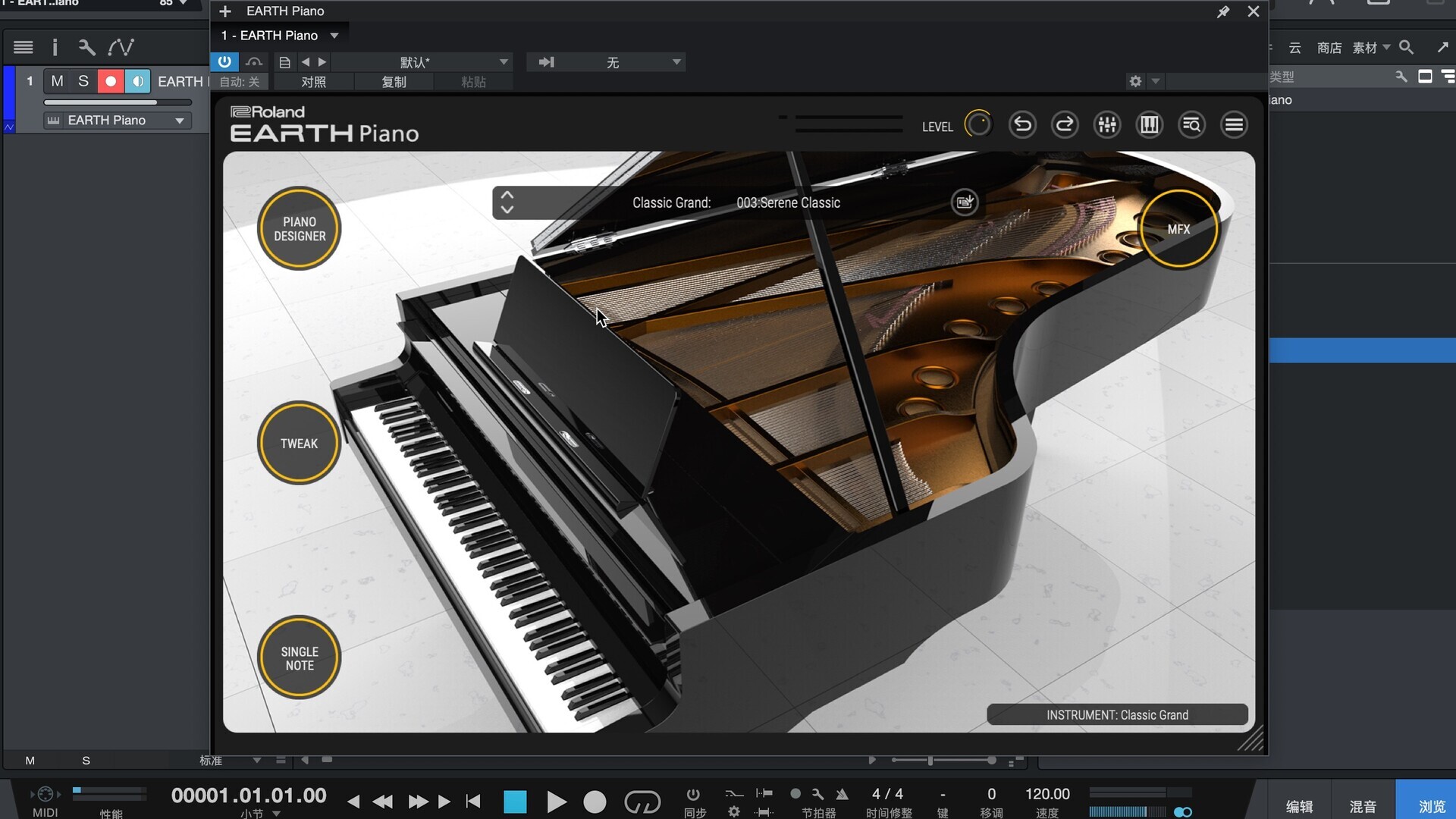Screen dimensions: 1456x819
Task: Switch to the 编辑 tab
Action: pos(1300,806)
